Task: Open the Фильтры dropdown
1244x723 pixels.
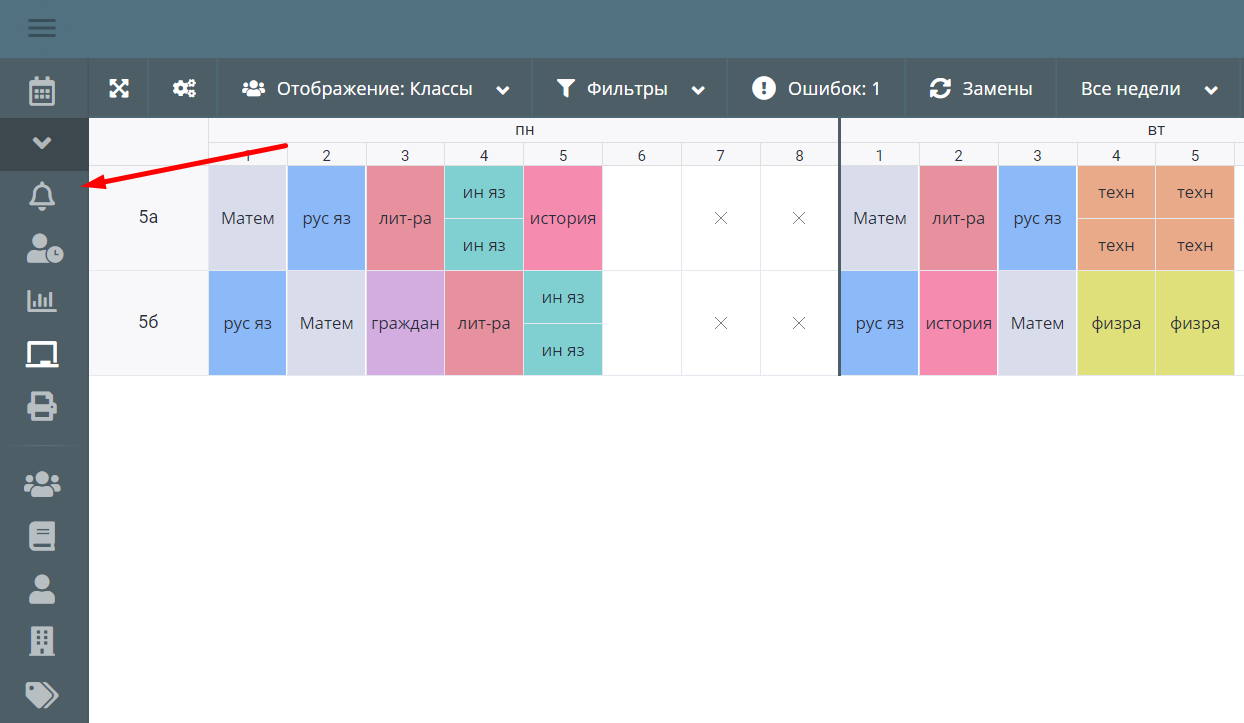Action: coord(630,89)
